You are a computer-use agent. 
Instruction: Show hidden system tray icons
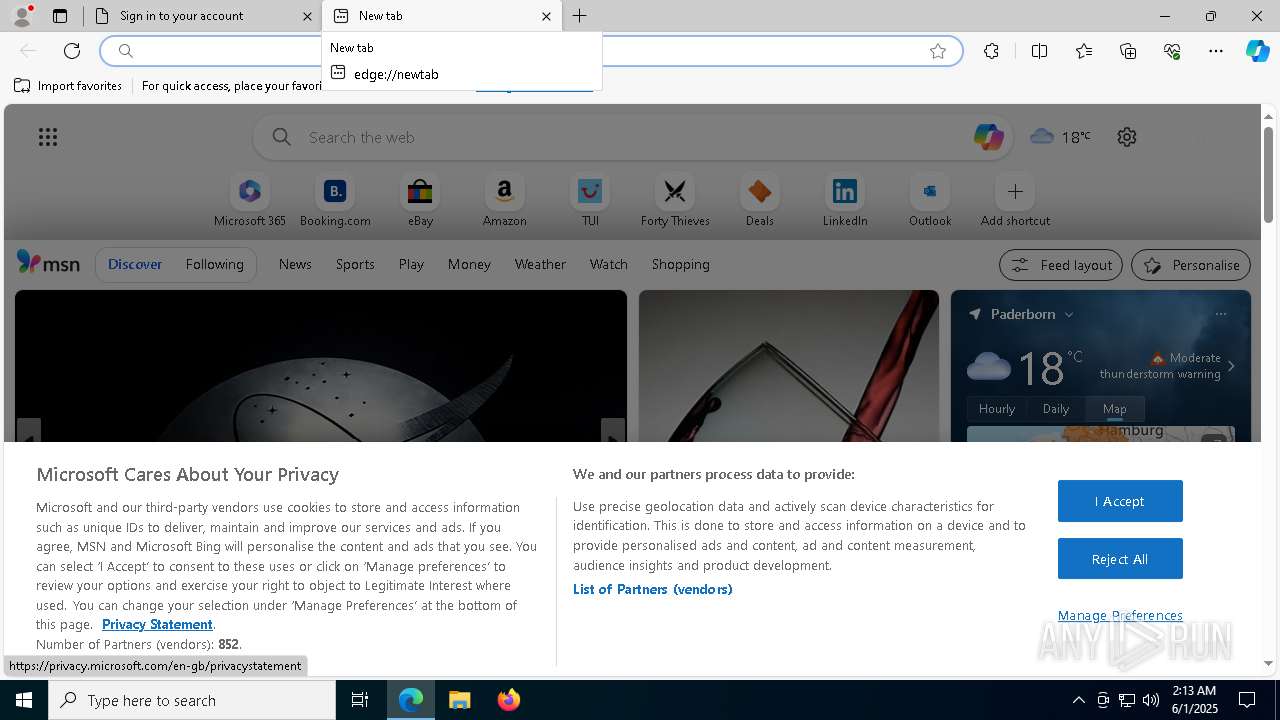1078,700
